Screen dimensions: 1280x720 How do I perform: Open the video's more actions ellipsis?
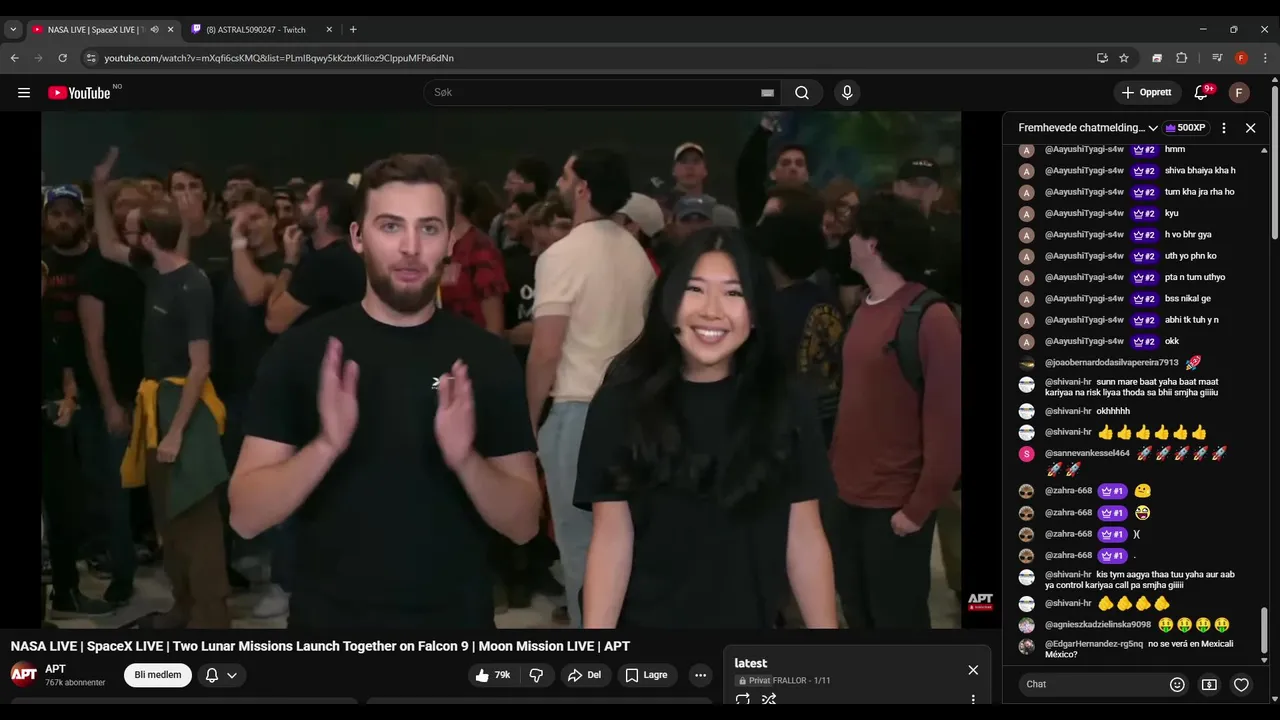pos(700,675)
